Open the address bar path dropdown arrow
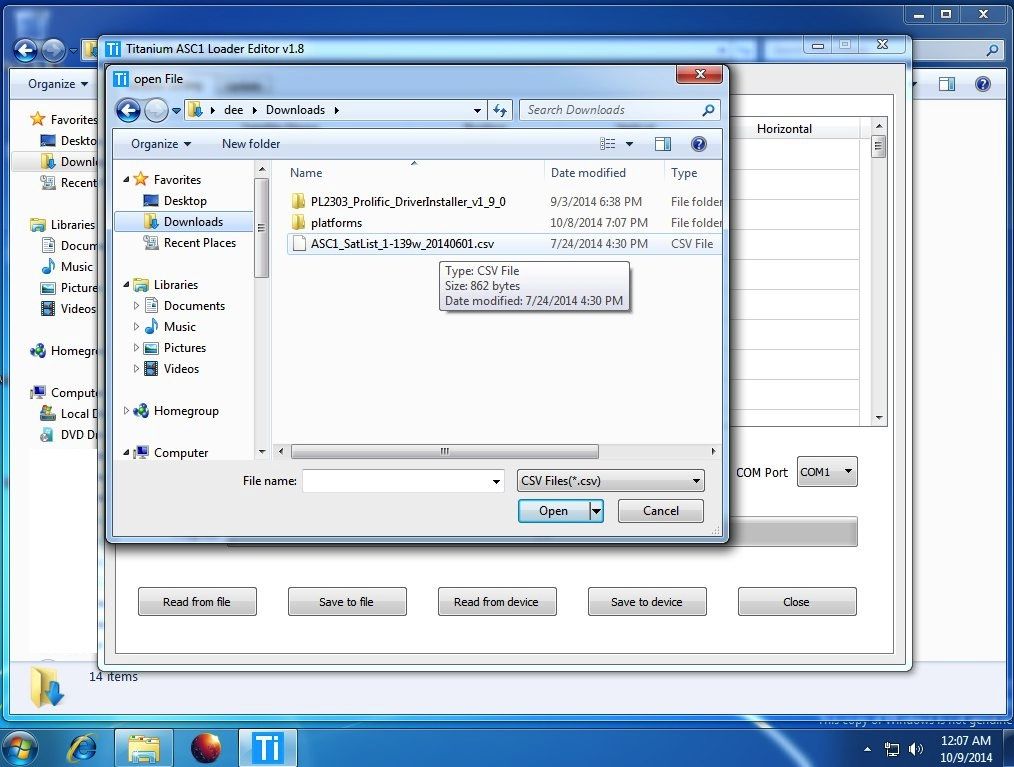The height and width of the screenshot is (767, 1014). point(477,111)
